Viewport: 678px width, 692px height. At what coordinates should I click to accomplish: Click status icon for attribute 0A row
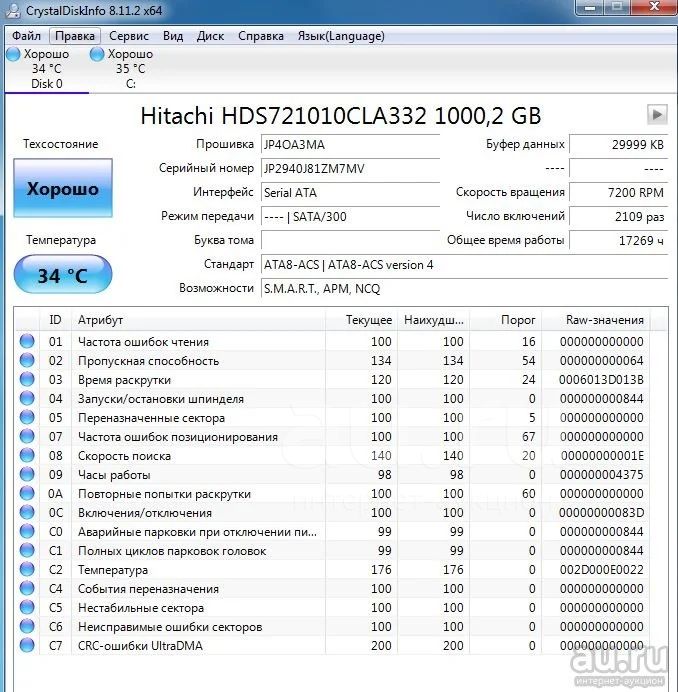tap(27, 493)
